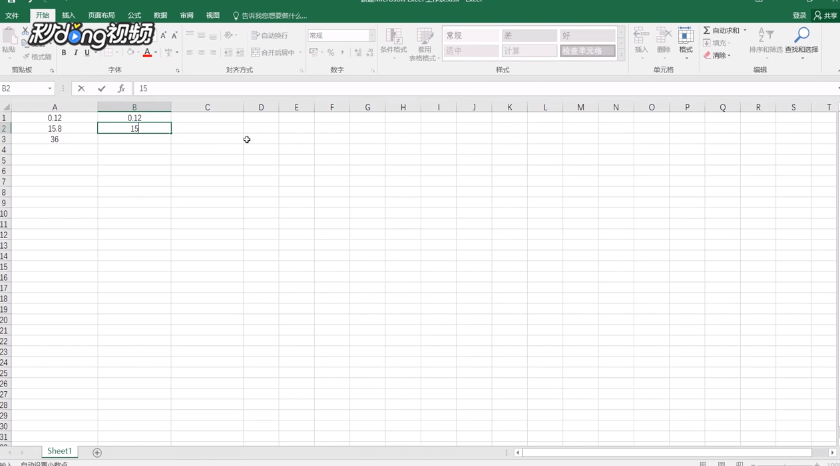The image size is (840, 466).
Task: Select the Good (好) cell style
Action: point(588,35)
